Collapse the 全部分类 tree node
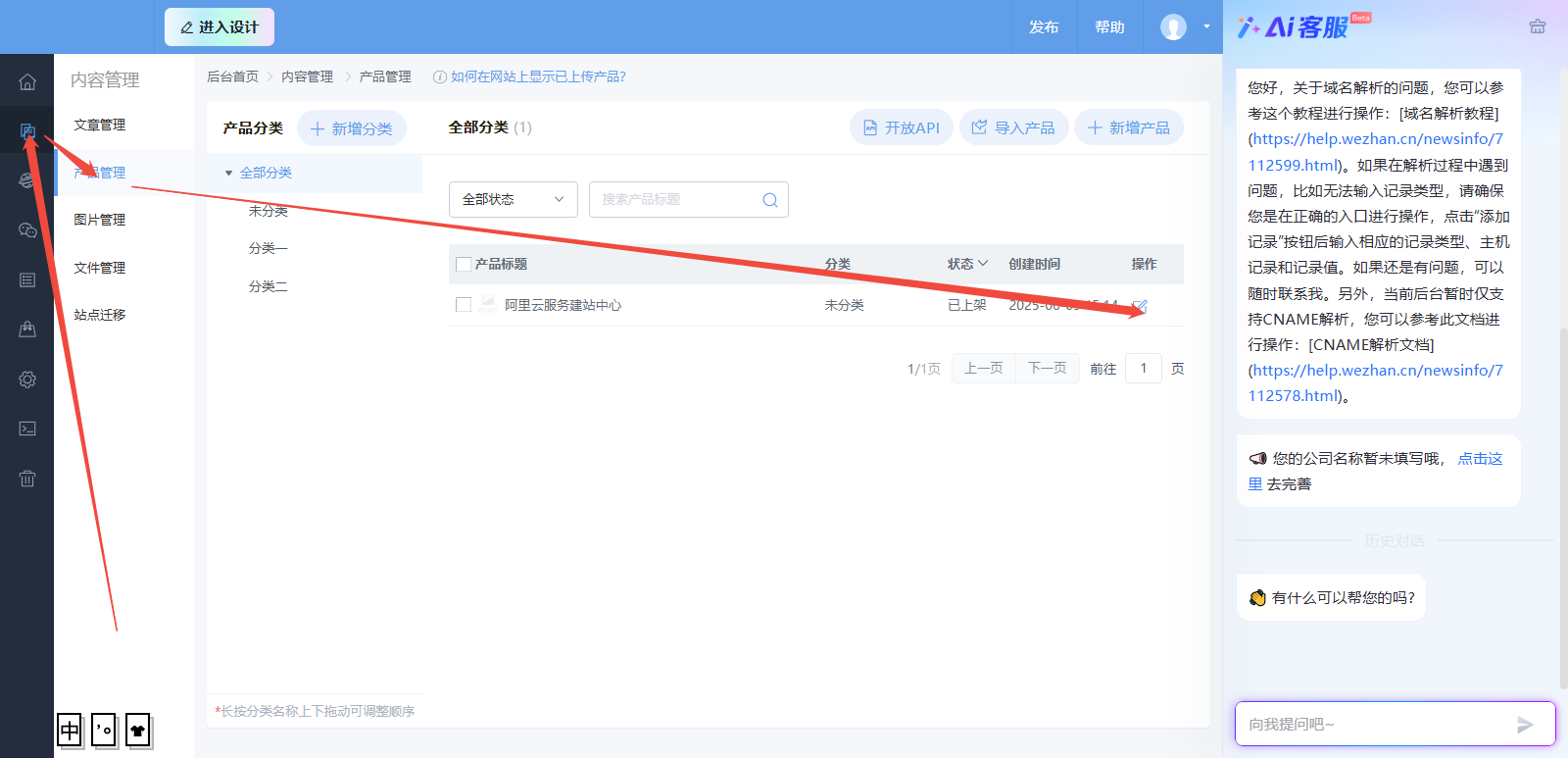1568x758 pixels. (228, 173)
